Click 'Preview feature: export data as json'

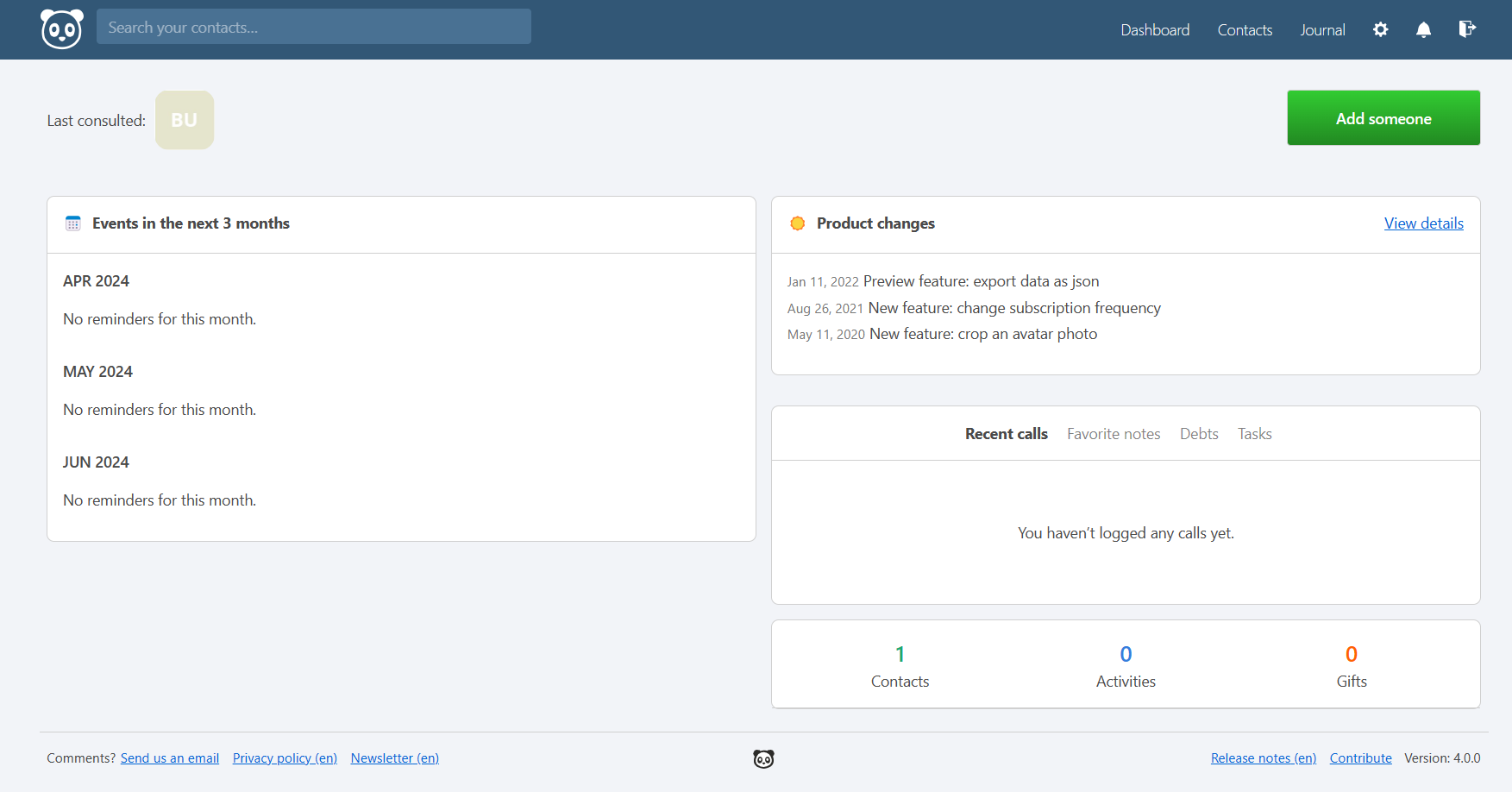982,281
